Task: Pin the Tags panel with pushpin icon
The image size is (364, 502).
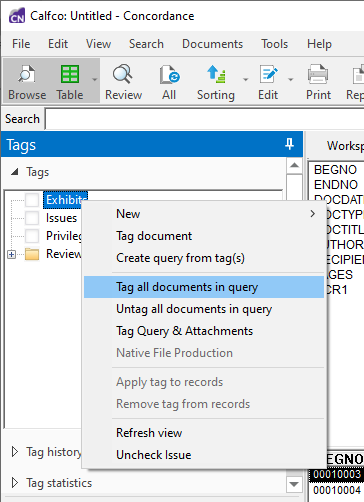Action: tap(289, 144)
